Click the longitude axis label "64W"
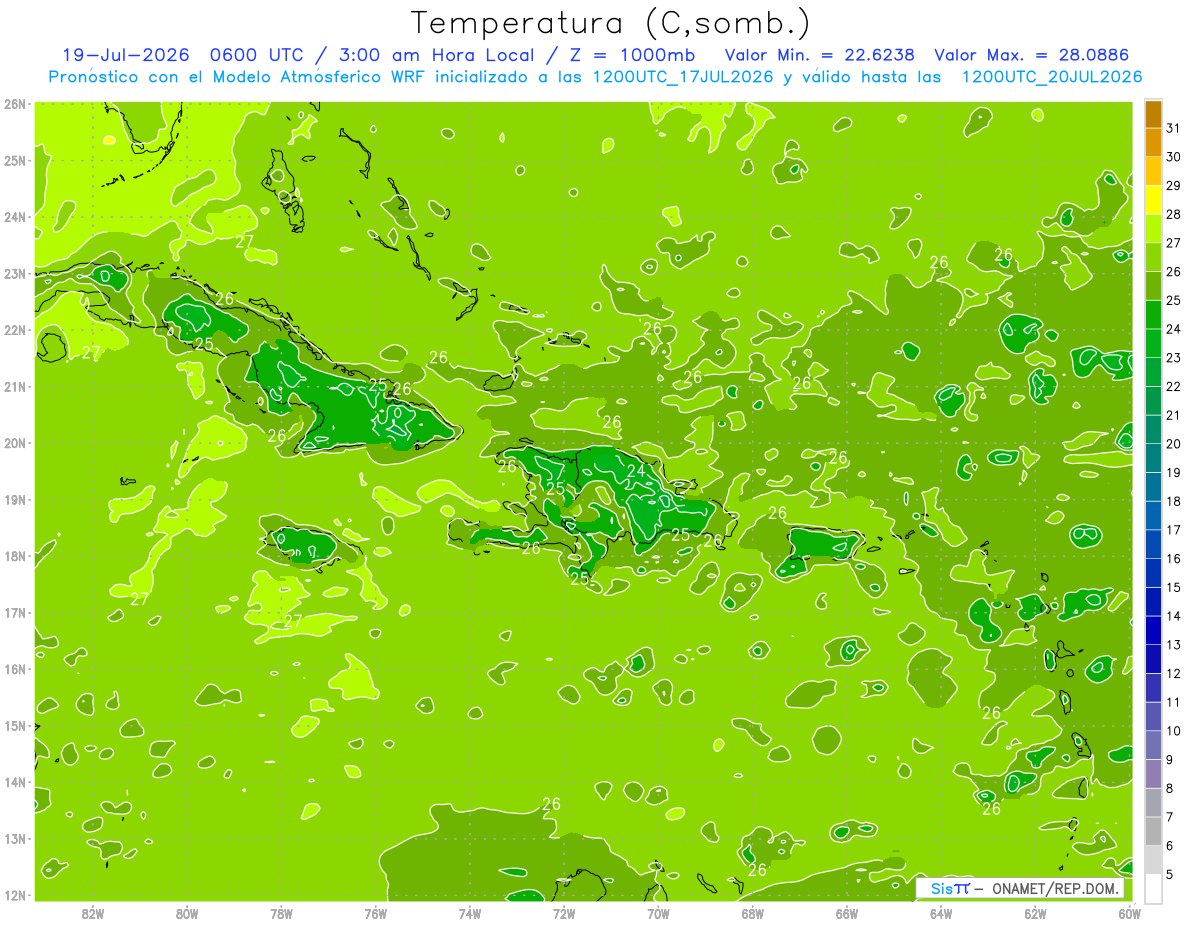This screenshot has width=1200, height=927. 941,913
